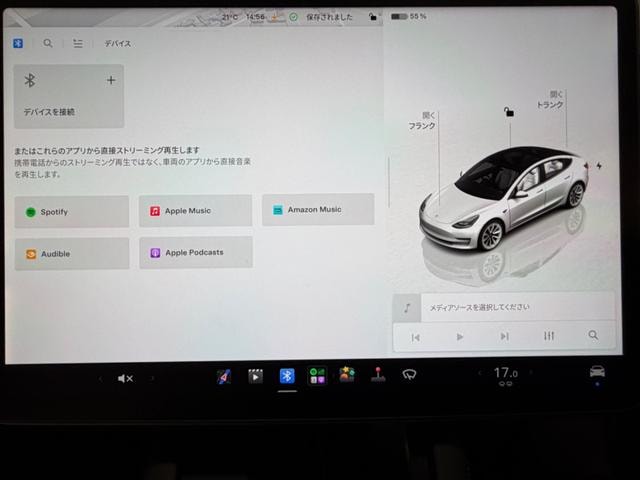
Task: Play the media
Action: [x=460, y=337]
